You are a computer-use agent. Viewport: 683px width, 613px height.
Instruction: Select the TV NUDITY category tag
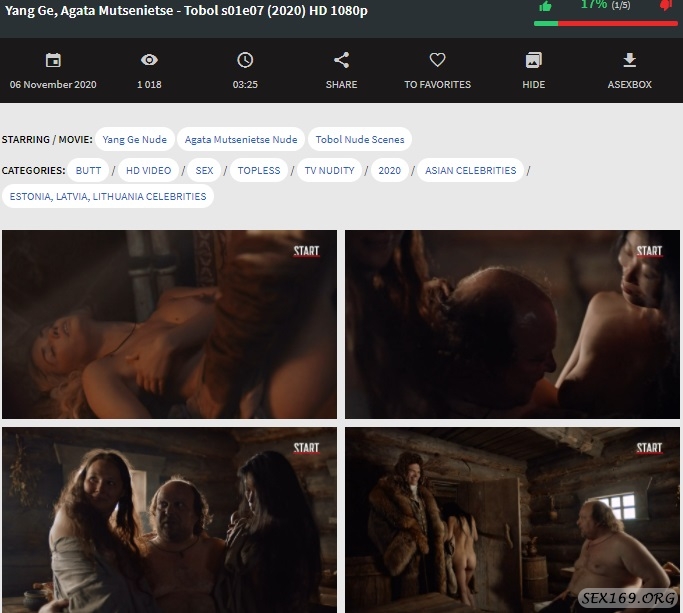(329, 170)
